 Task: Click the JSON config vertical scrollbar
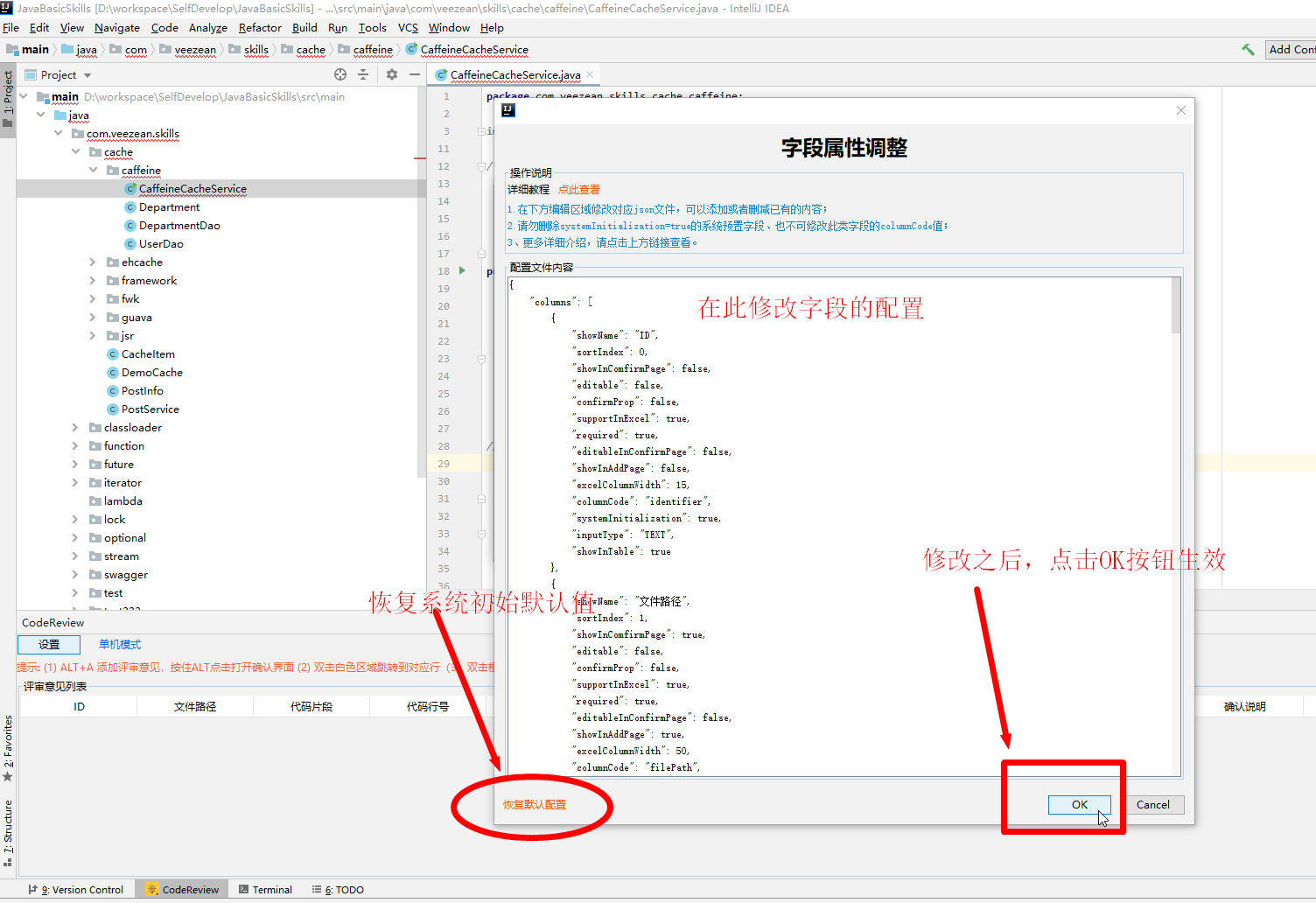pyautogui.click(x=1176, y=306)
